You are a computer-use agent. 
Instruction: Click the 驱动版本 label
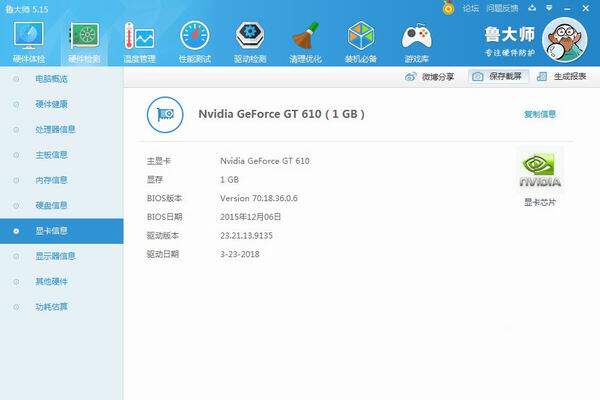[163, 235]
